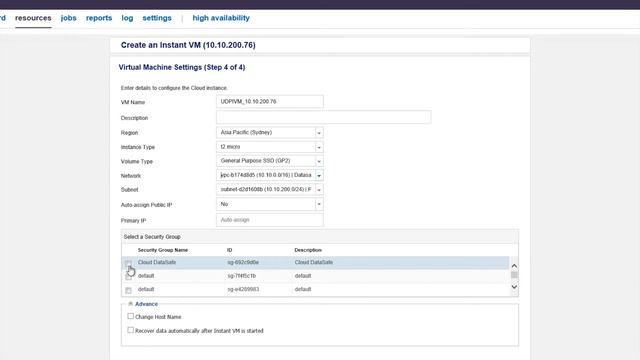Click the security group list scrollbar thumb
The width and height of the screenshot is (640, 360).
pos(514,275)
